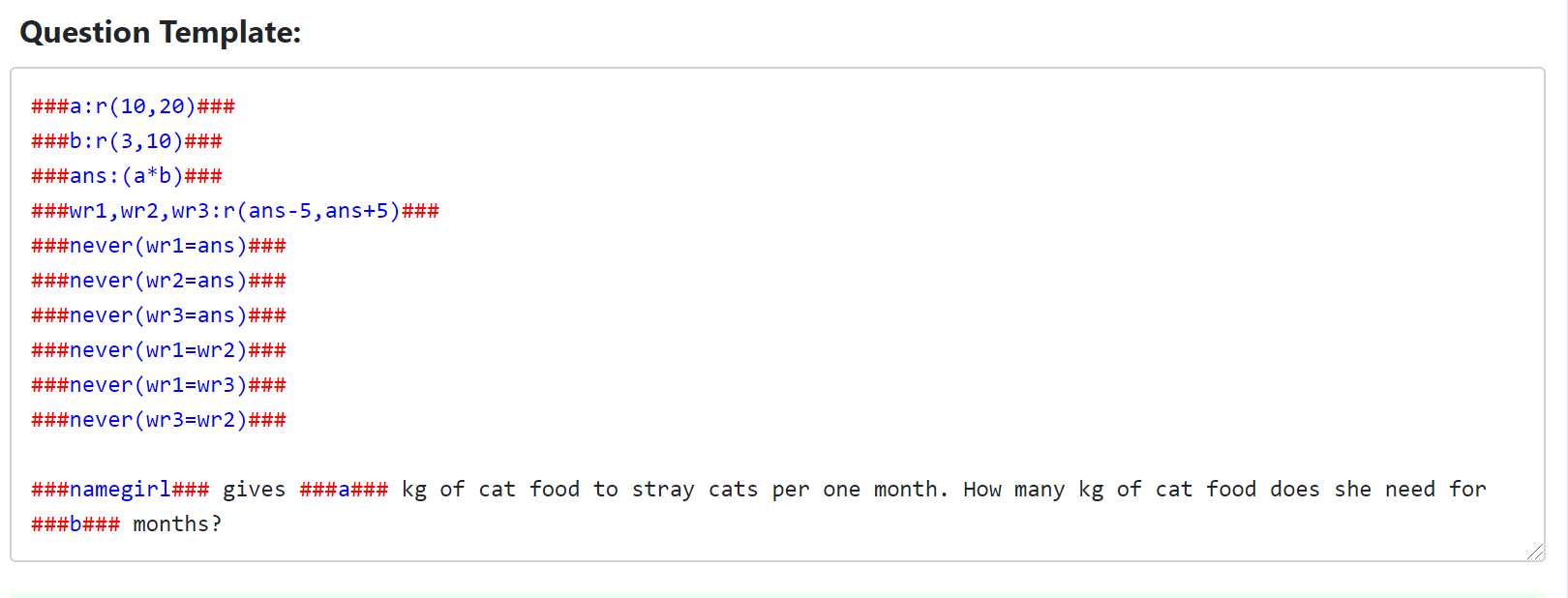Click the ###b### placeholder before months
Image resolution: width=1568 pixels, height=598 pixels.
(75, 524)
